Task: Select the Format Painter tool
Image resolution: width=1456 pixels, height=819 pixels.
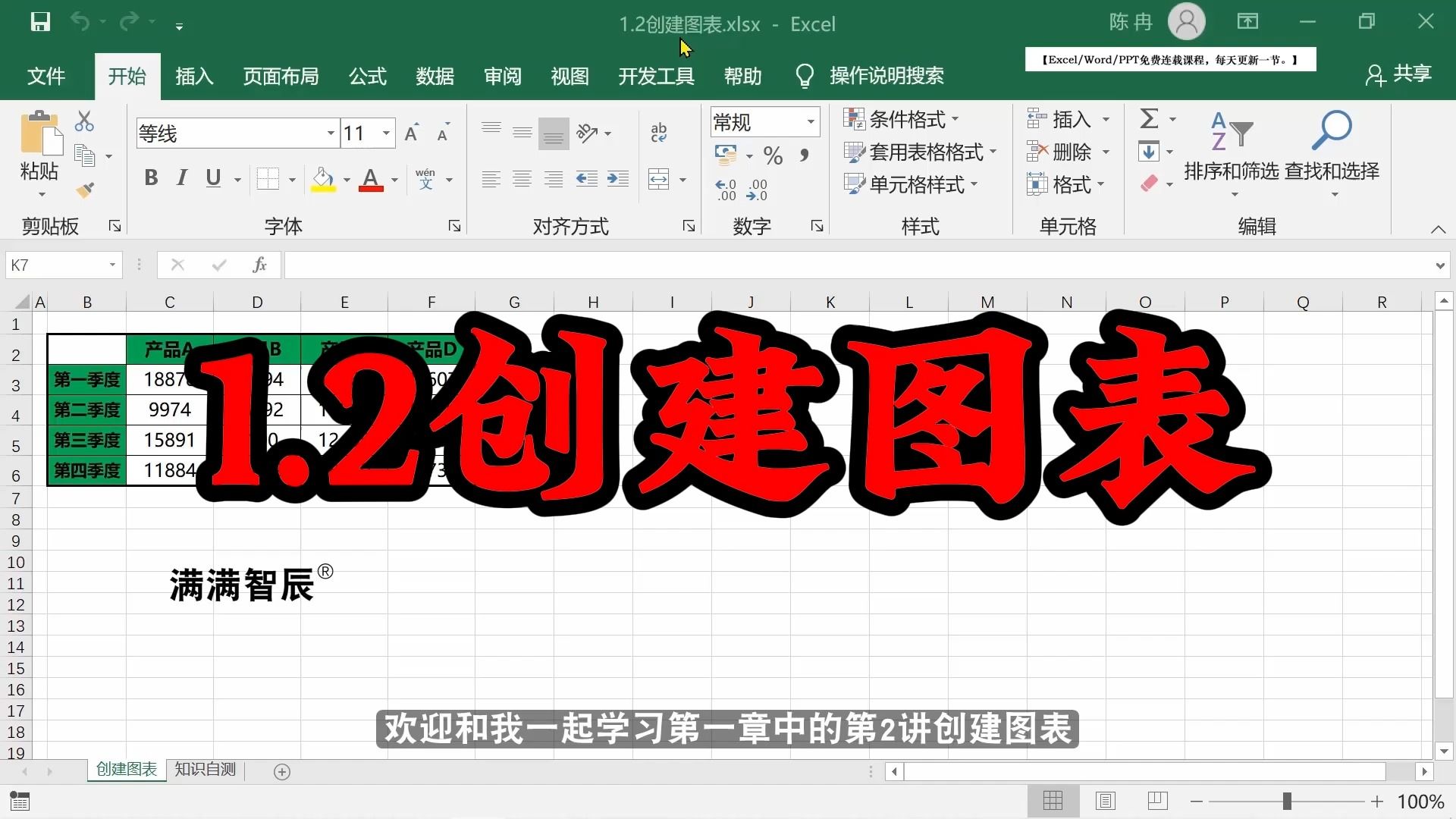Action: [86, 190]
